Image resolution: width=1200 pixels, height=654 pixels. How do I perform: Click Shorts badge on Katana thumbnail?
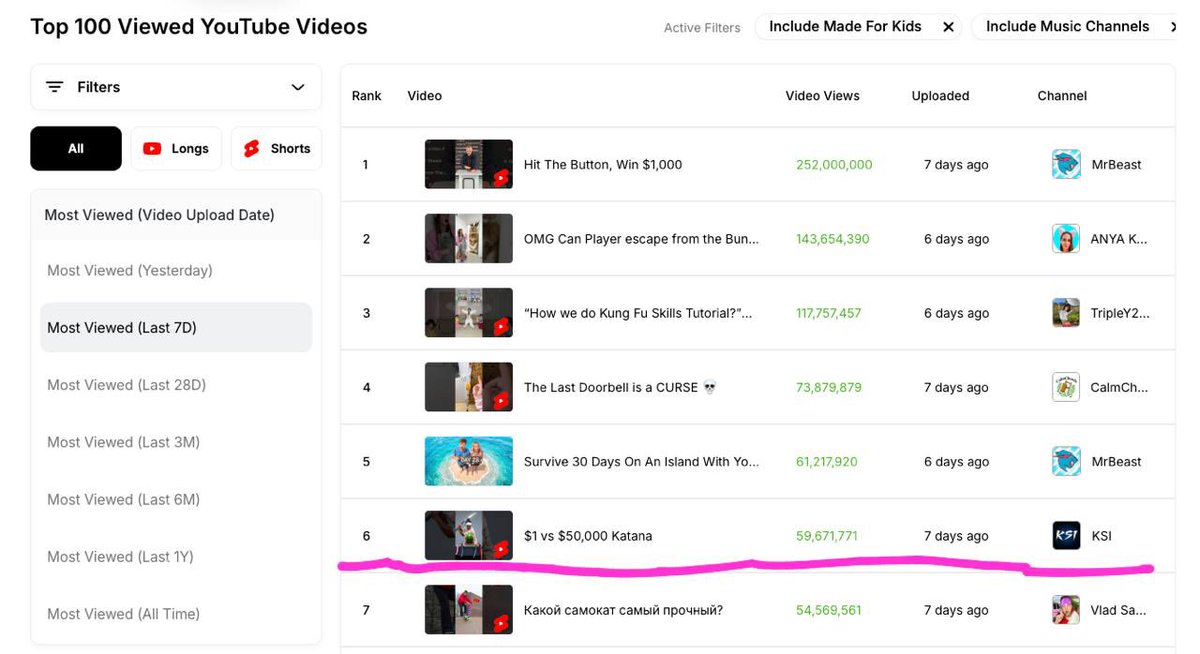(x=501, y=549)
